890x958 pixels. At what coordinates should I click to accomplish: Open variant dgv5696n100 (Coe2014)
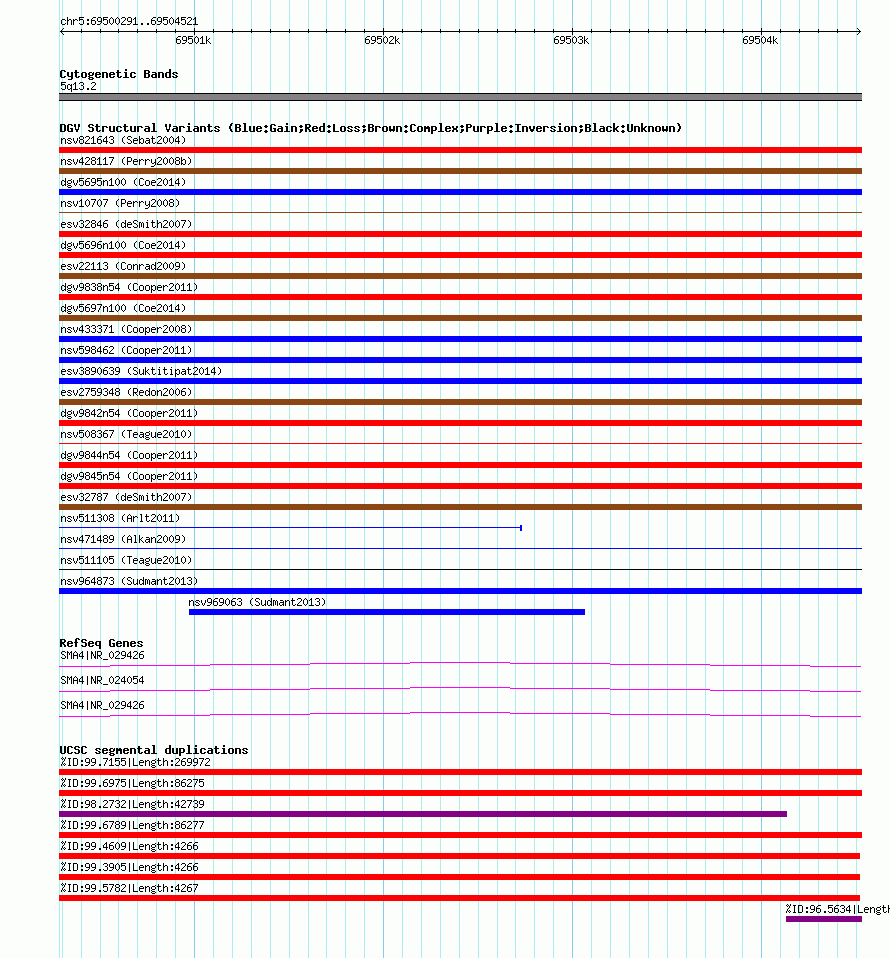tap(461, 255)
